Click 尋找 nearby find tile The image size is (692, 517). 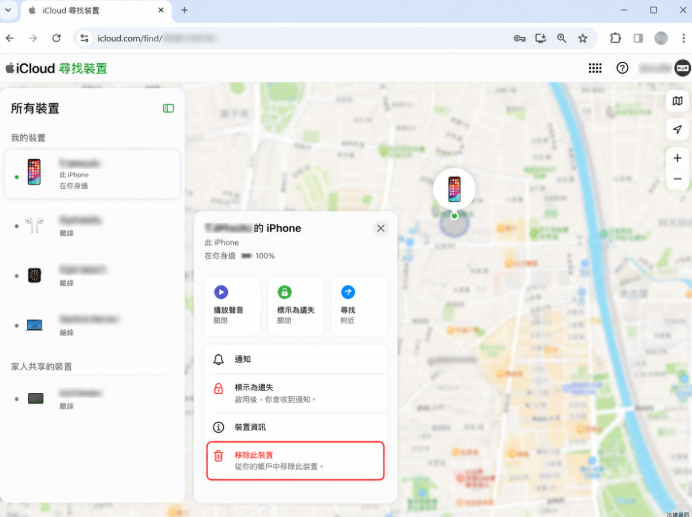359,306
